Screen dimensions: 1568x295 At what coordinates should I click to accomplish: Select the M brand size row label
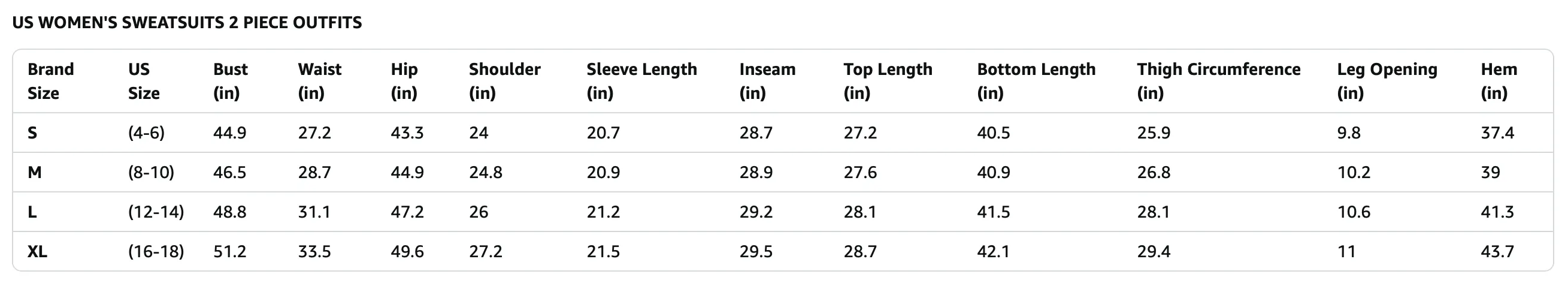click(x=35, y=173)
